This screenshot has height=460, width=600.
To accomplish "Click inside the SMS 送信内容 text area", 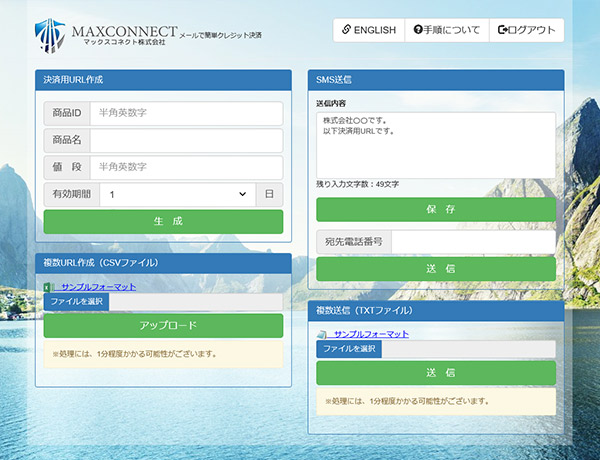I will (x=435, y=144).
